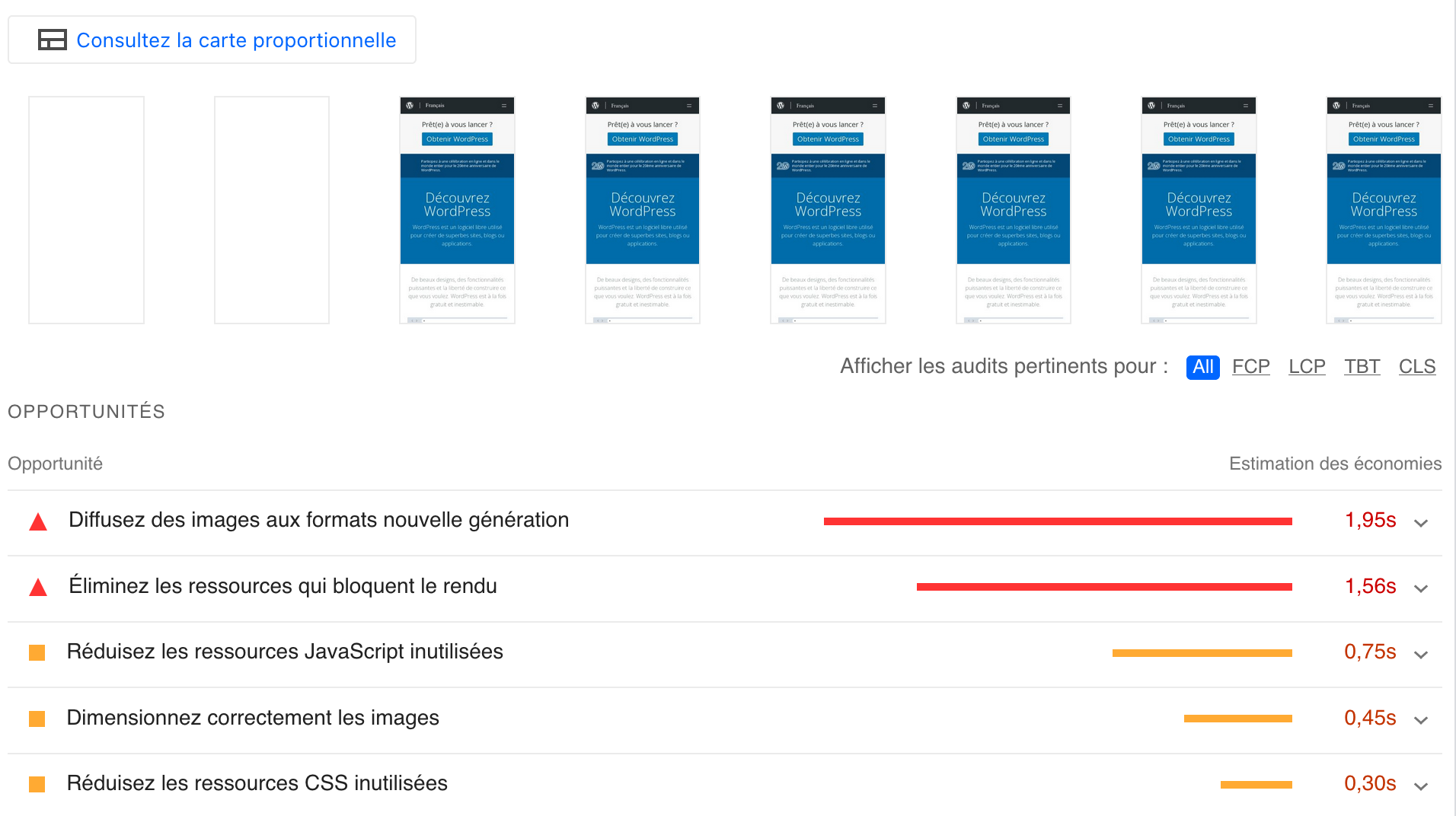The image size is (1456, 816).
Task: Click the WordPress logo in a filmstrip thumbnail
Action: coord(410,105)
